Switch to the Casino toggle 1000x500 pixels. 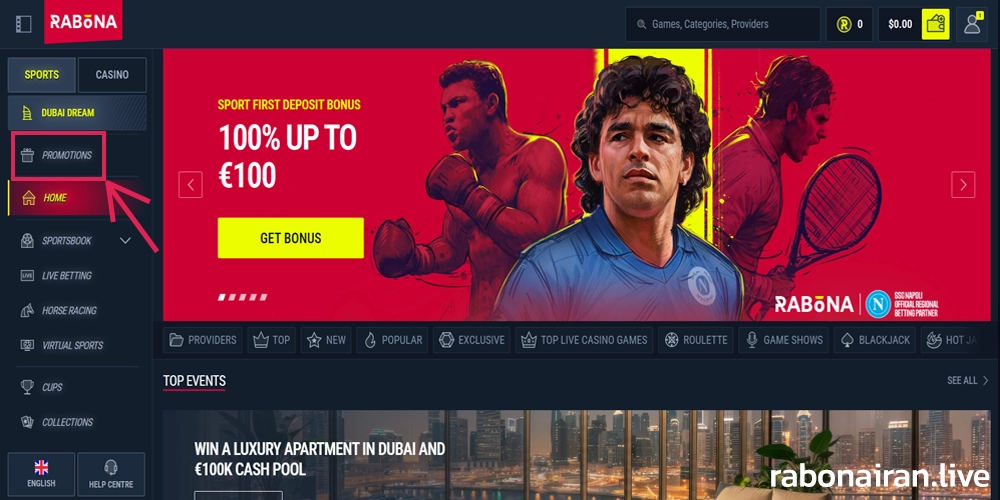coord(112,75)
